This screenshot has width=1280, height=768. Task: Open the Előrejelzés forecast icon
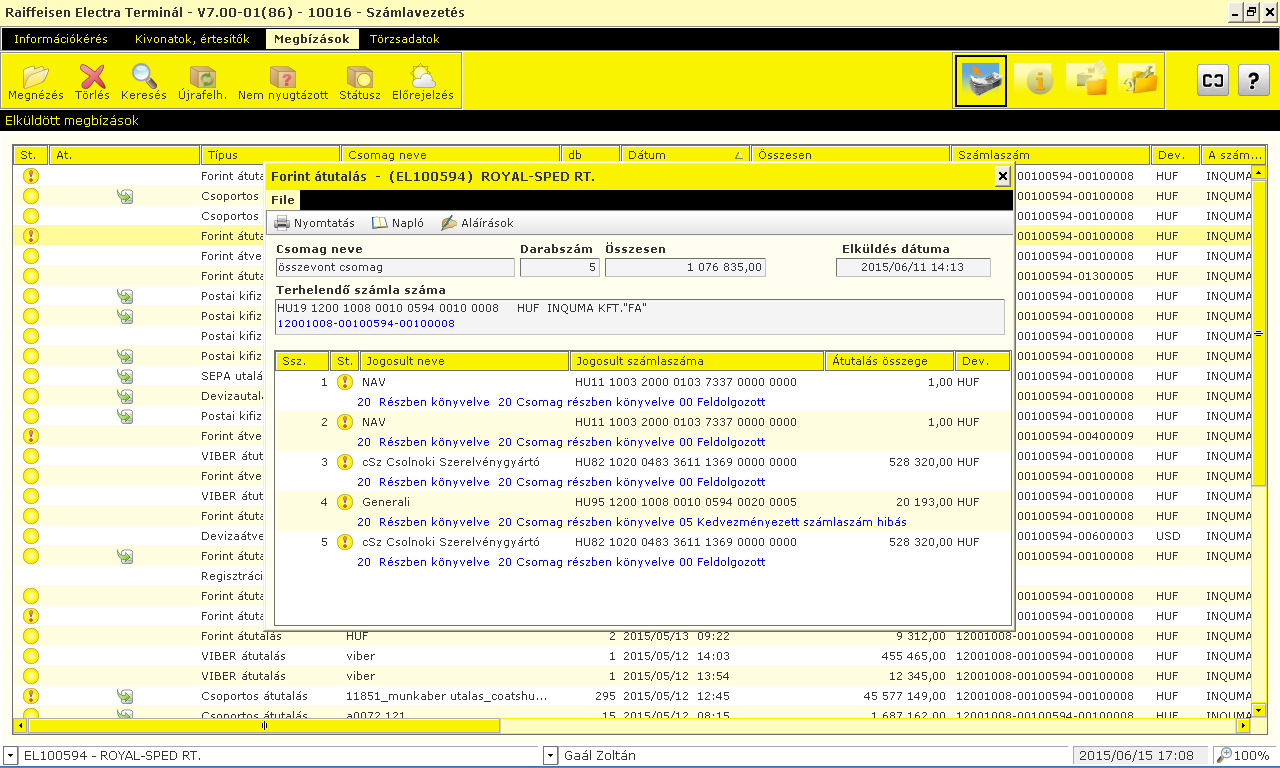click(422, 82)
